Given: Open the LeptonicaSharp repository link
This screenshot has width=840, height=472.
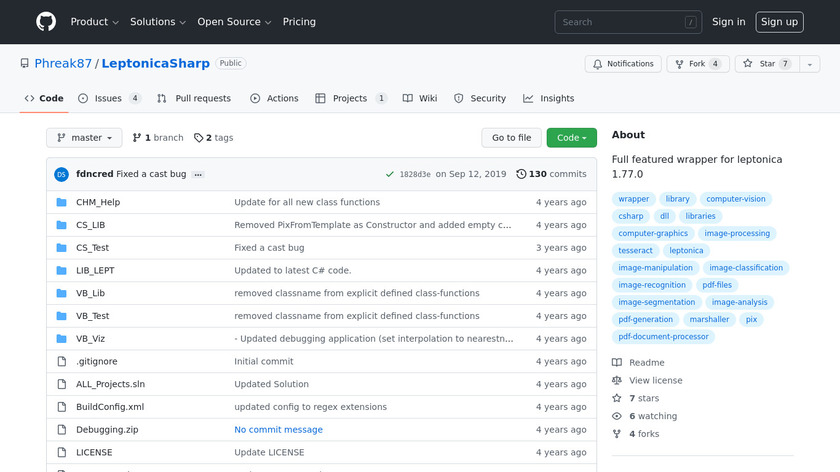Looking at the screenshot, I should coord(155,63).
